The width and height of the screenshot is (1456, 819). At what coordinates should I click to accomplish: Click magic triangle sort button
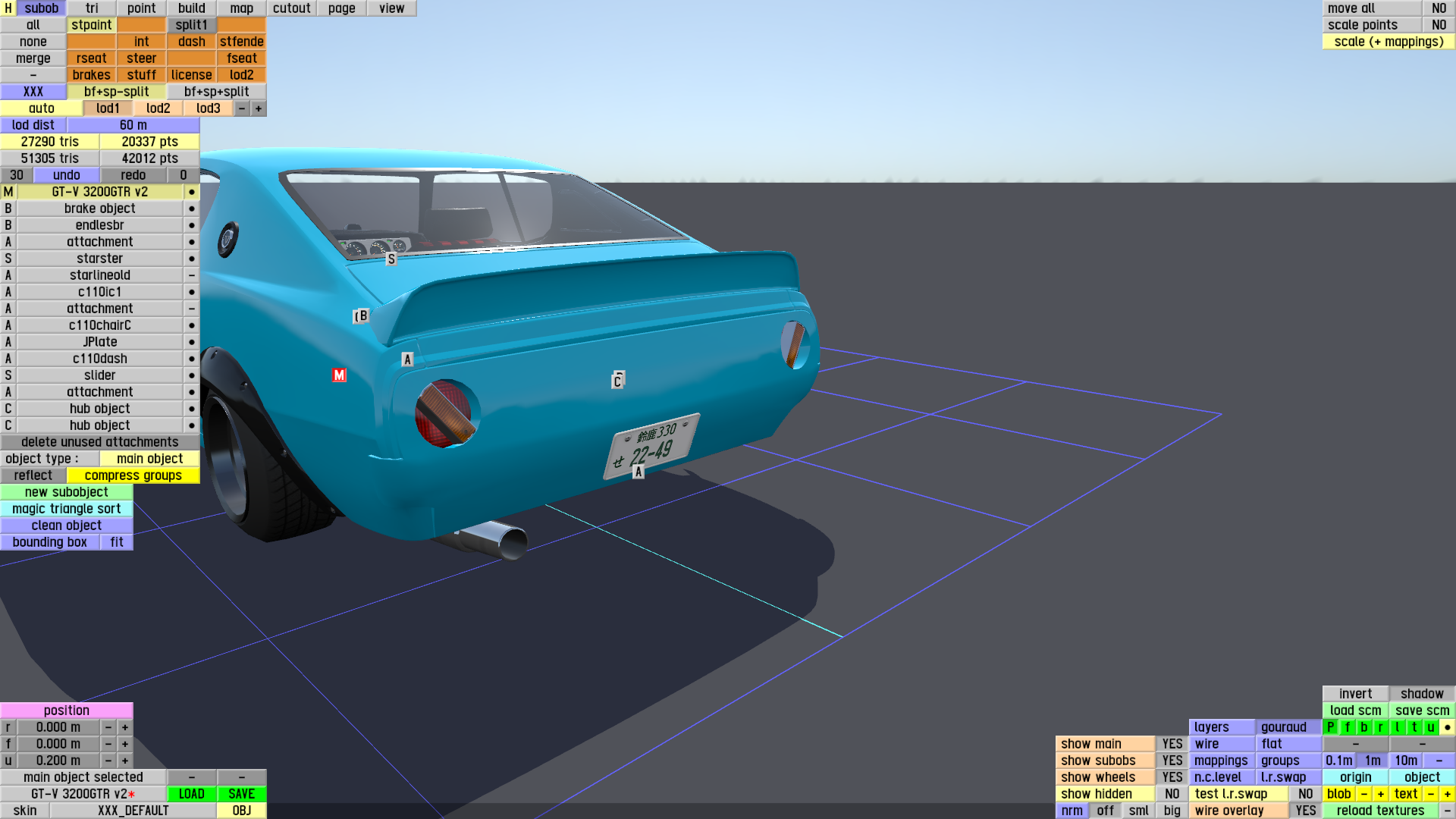[x=67, y=509]
